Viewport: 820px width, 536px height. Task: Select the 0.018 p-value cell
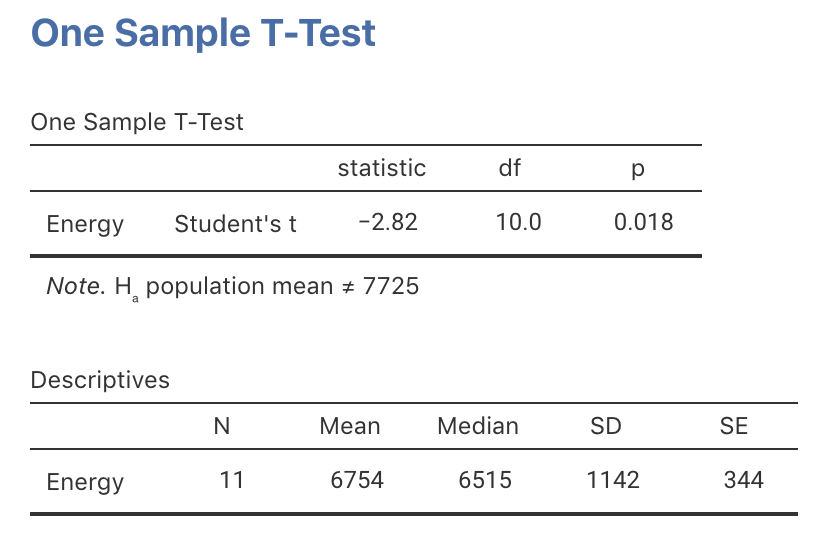[643, 222]
